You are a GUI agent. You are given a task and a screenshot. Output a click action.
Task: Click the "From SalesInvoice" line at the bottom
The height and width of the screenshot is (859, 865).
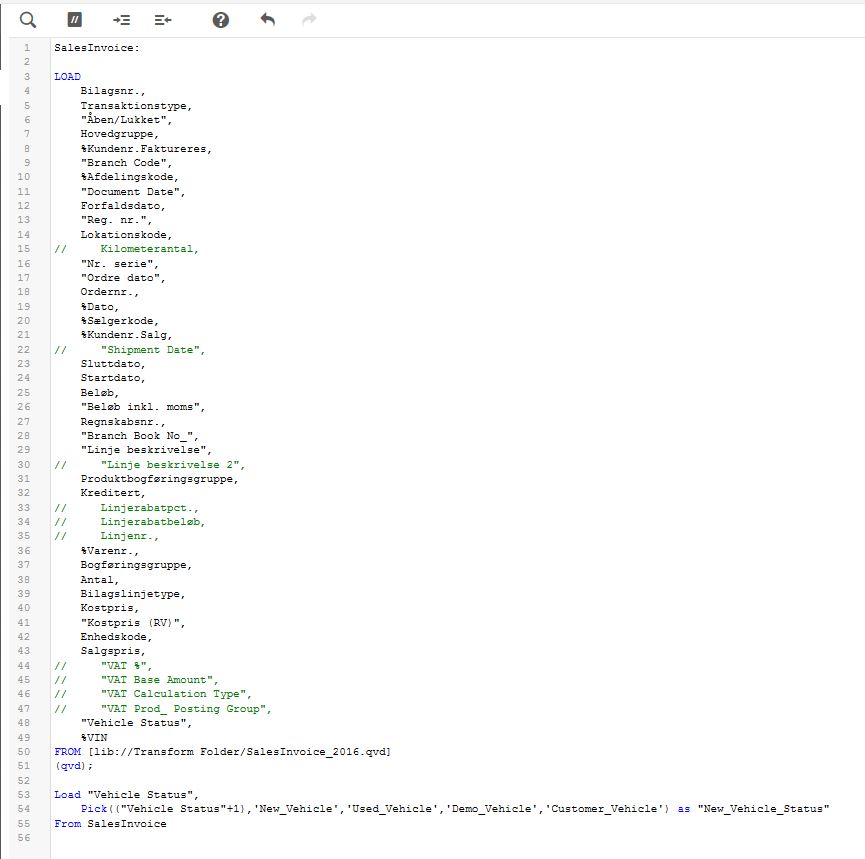point(110,823)
